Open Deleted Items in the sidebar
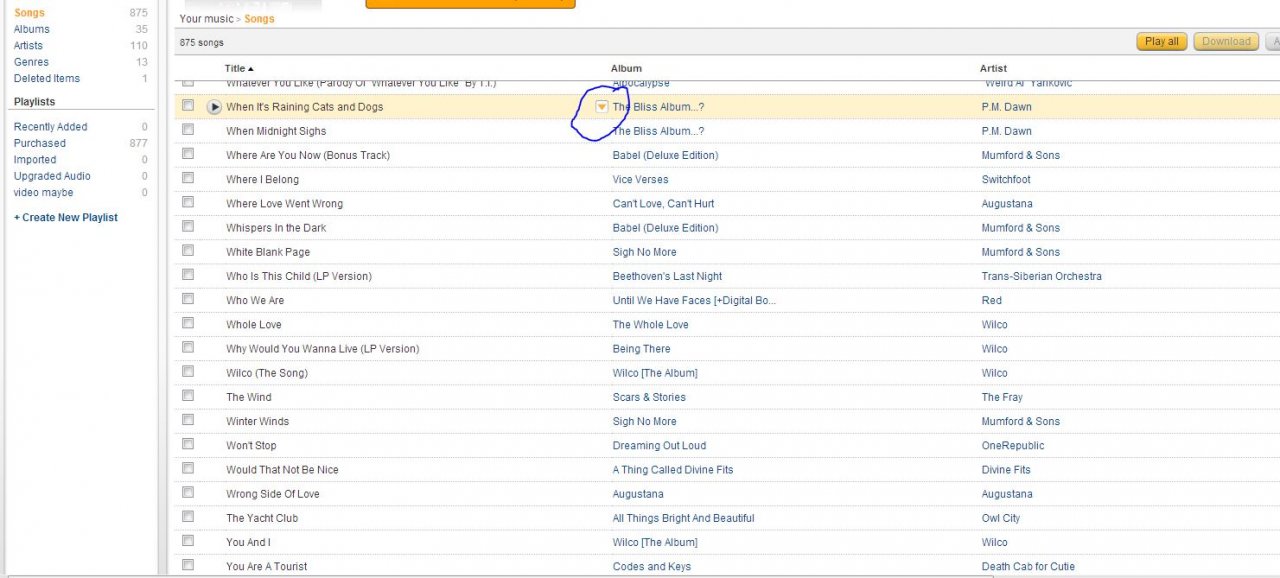1280x578 pixels. [x=47, y=78]
